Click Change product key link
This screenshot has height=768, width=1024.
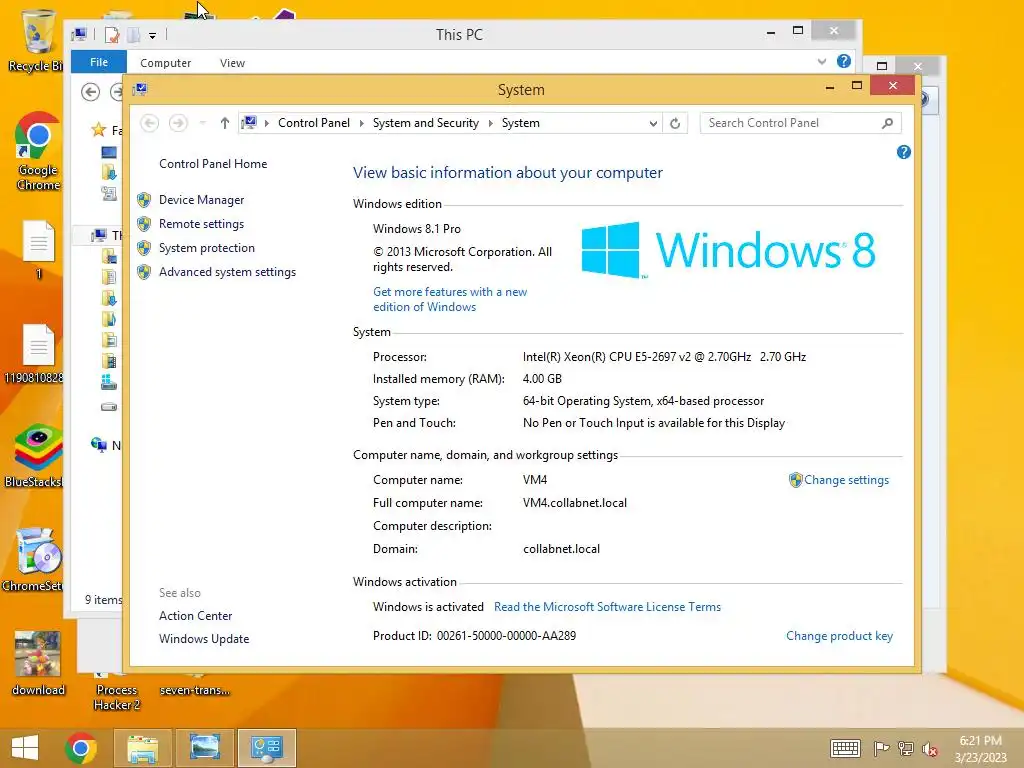839,636
